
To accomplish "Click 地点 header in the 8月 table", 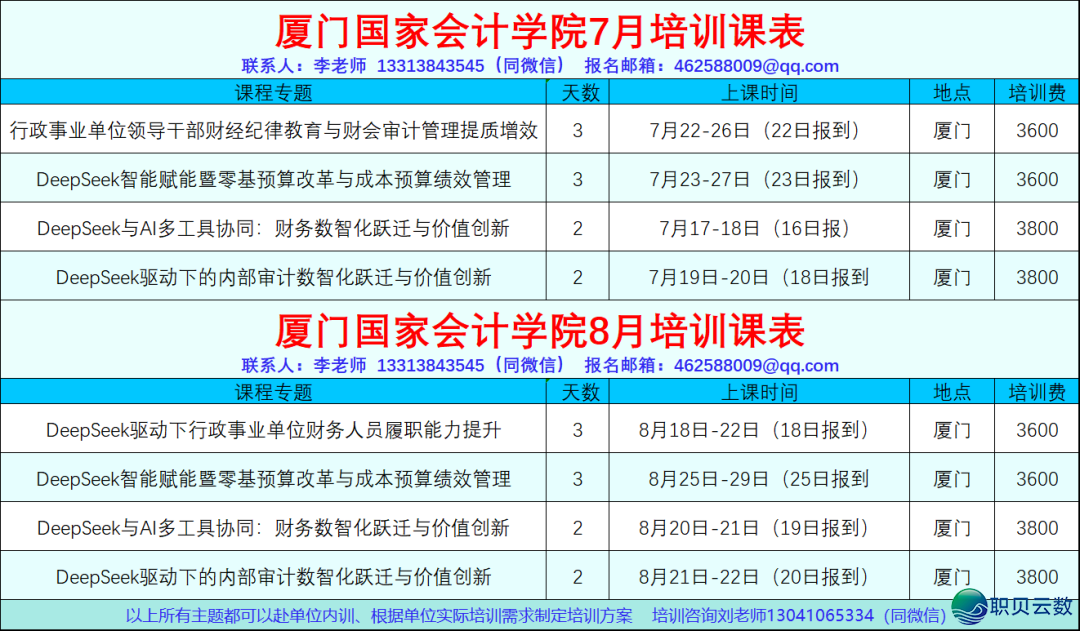I will pyautogui.click(x=952, y=392).
